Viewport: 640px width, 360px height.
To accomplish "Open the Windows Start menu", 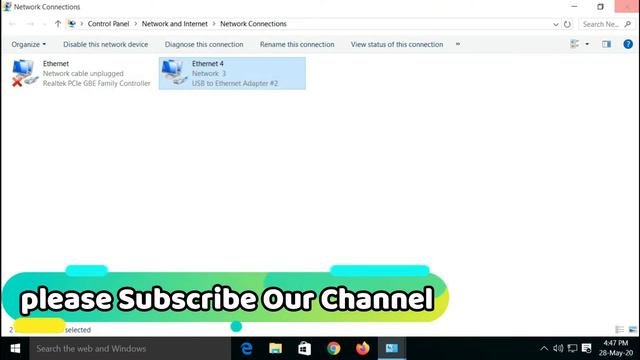I will click(x=15, y=349).
